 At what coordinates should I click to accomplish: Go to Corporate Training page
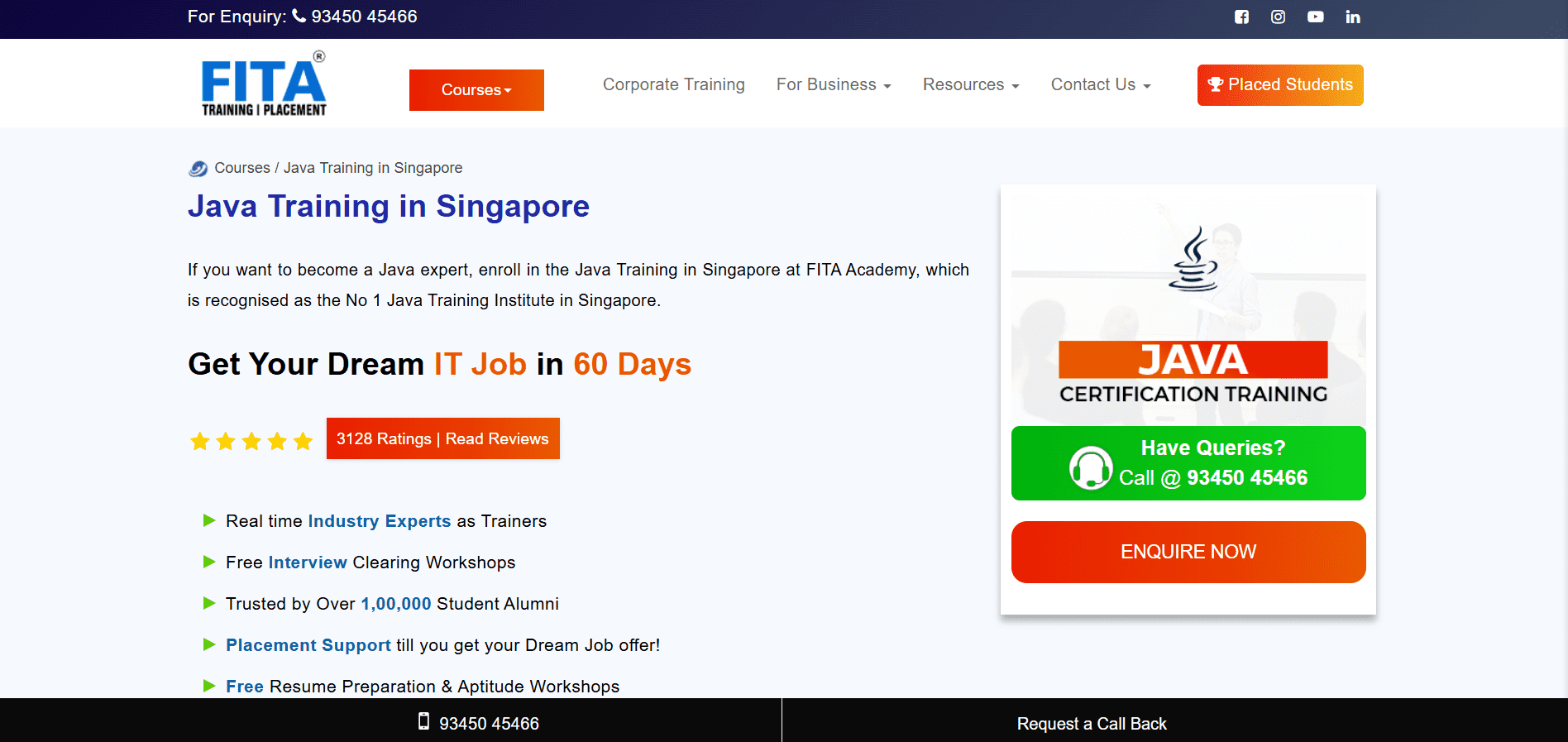coord(673,85)
